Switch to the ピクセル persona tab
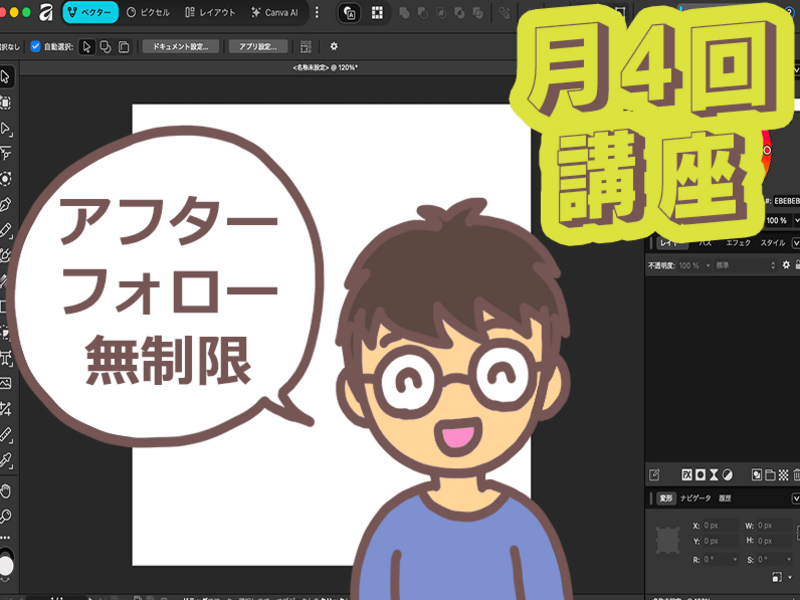This screenshot has height=600, width=800. click(x=148, y=13)
